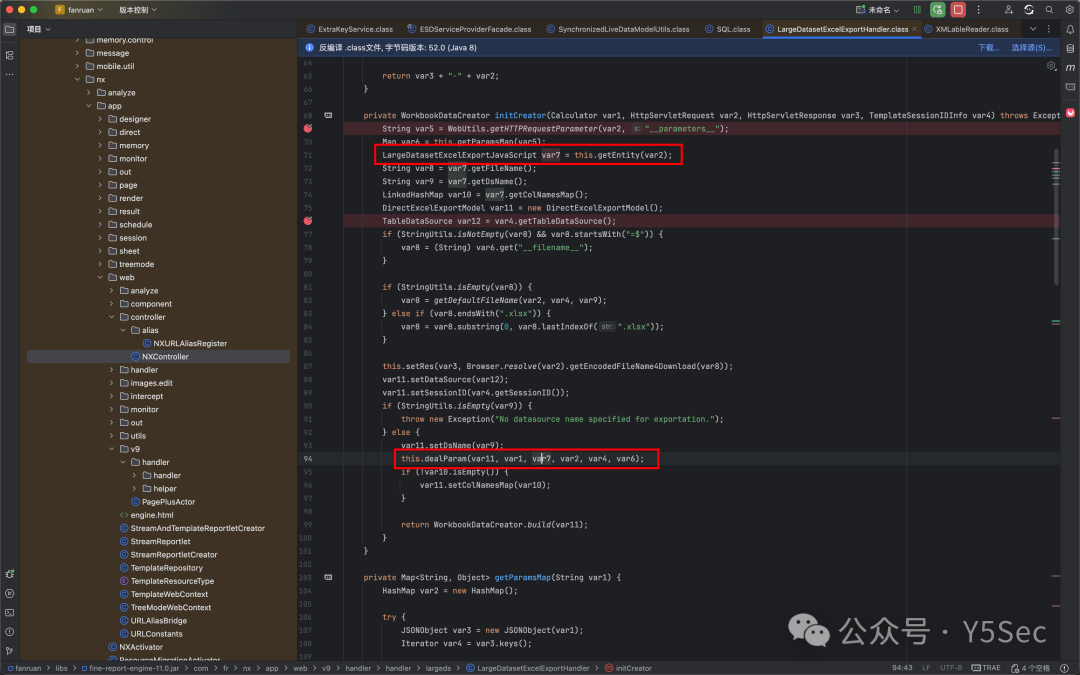Collapse the web folder in tree
Viewport: 1080px width, 675px height.
[x=101, y=278]
